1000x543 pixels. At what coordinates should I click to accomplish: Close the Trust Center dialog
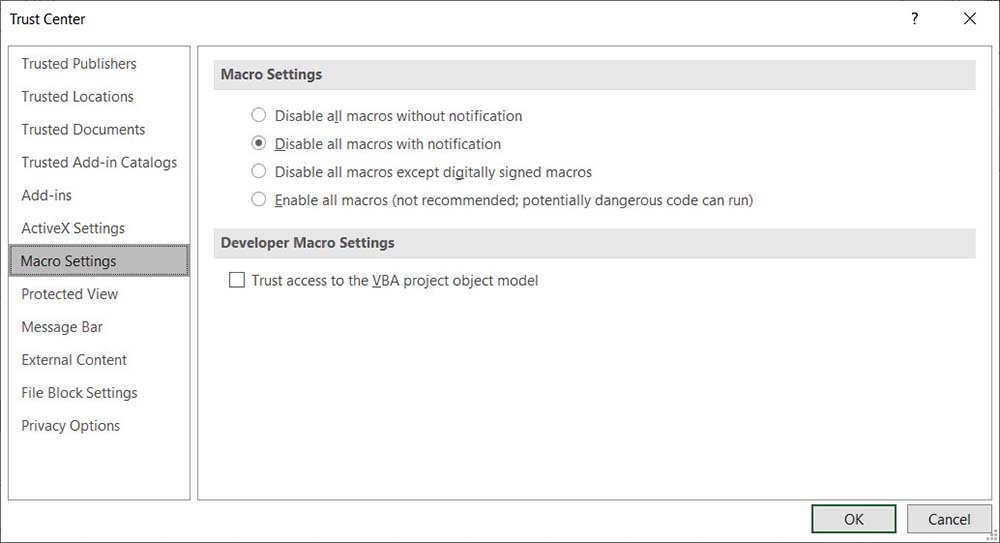[x=969, y=19]
